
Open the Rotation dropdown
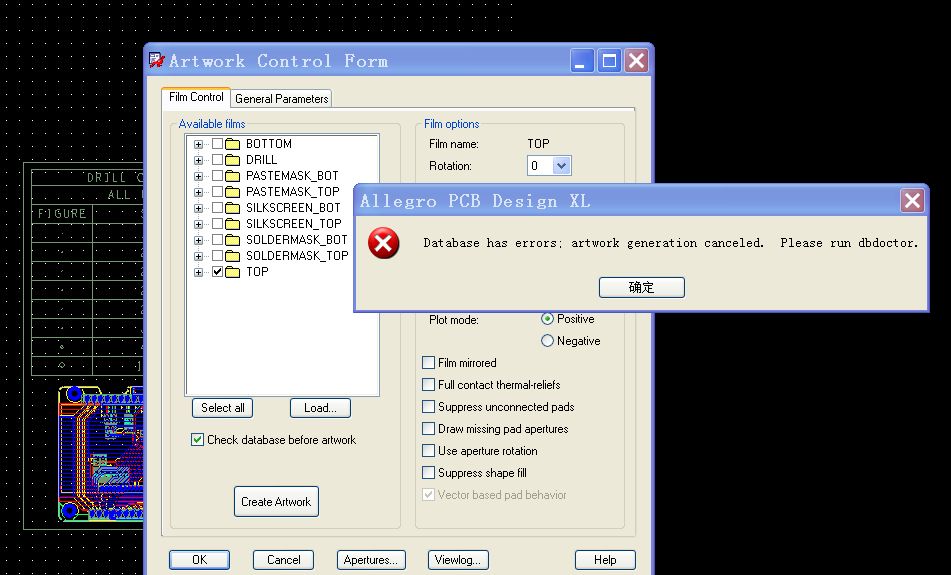coord(562,166)
